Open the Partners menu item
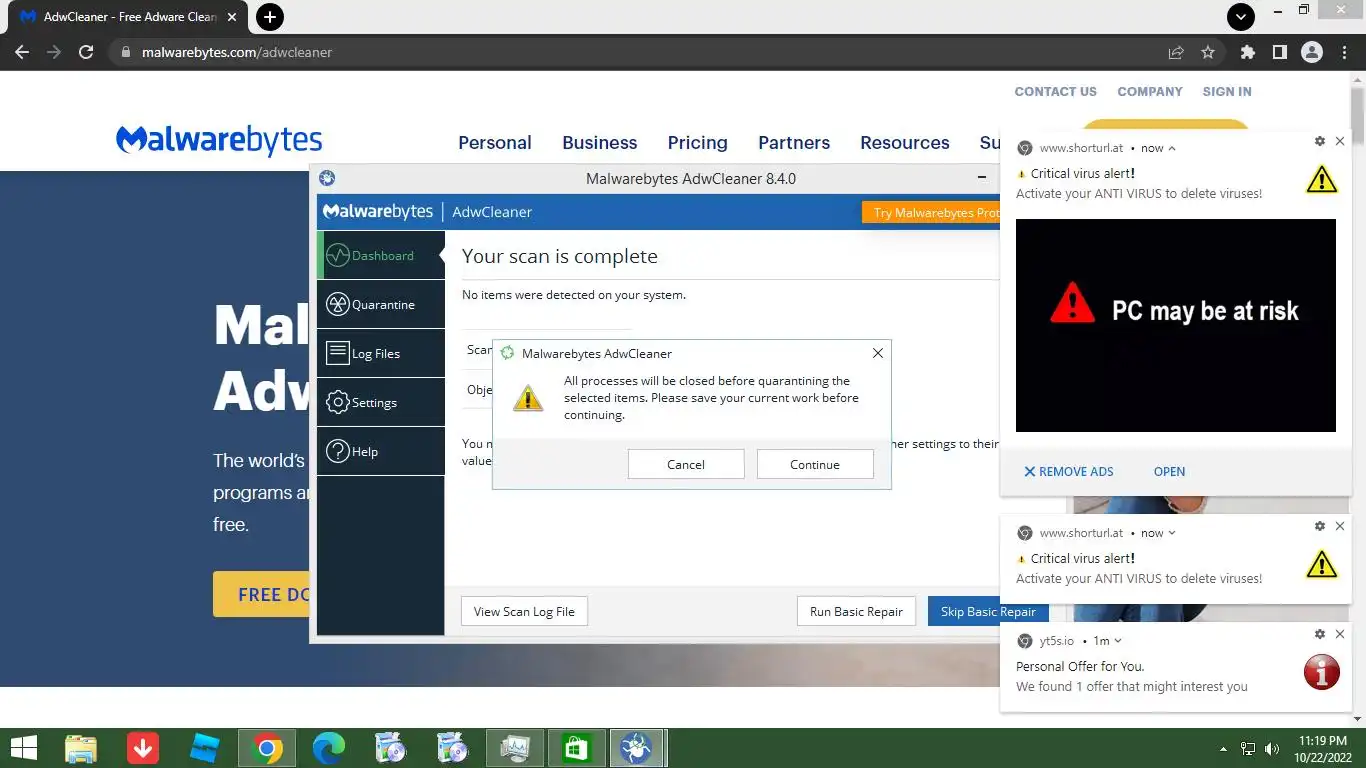The image size is (1366, 768). (x=794, y=143)
